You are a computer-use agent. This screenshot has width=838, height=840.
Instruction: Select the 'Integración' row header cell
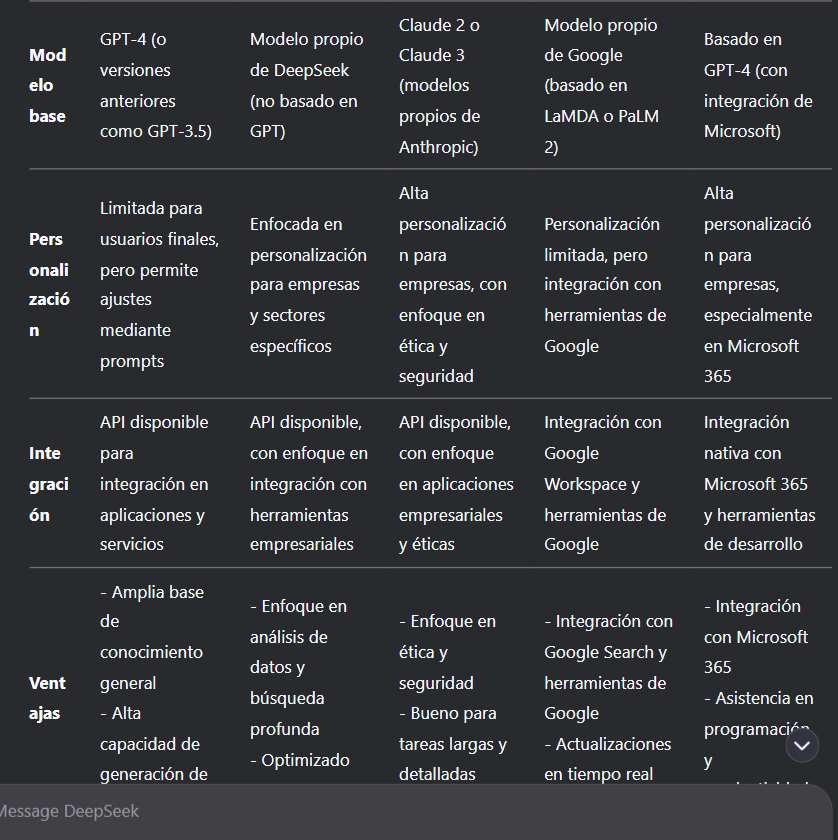49,484
